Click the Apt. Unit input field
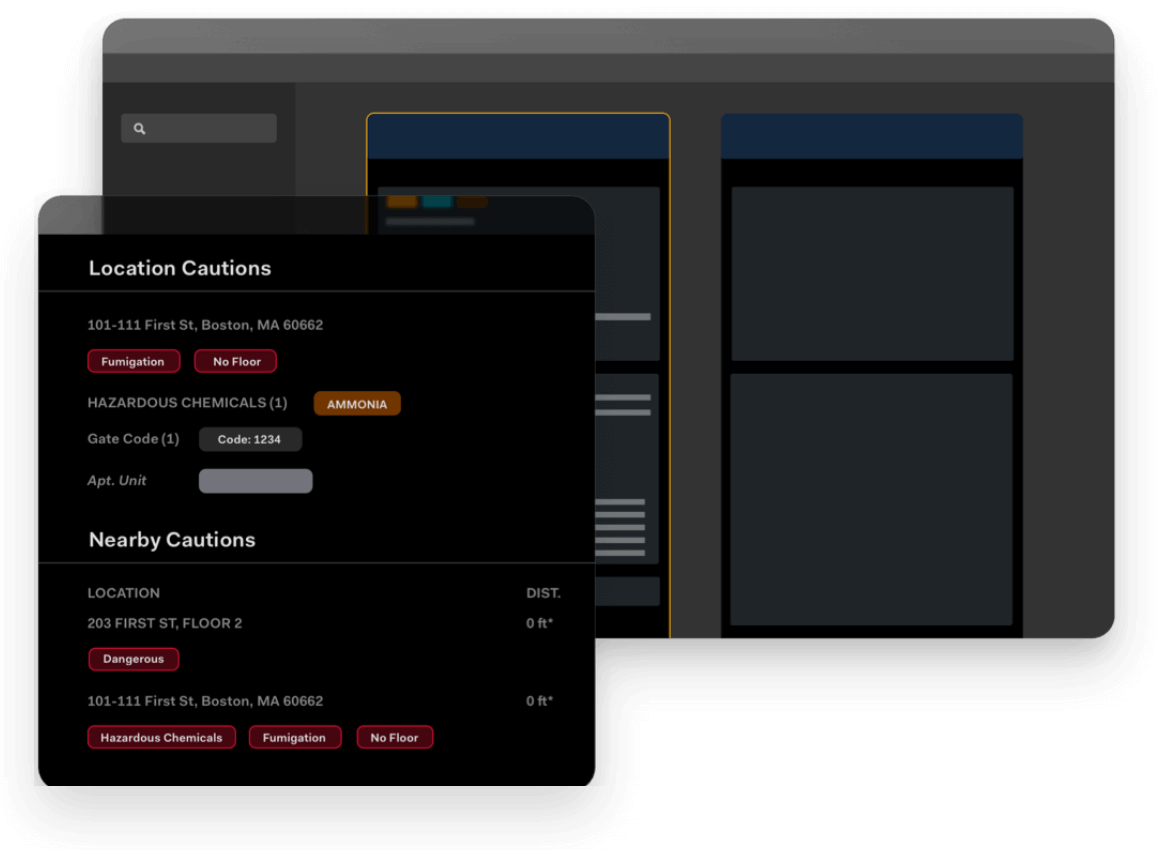1158x850 pixels. 255,481
